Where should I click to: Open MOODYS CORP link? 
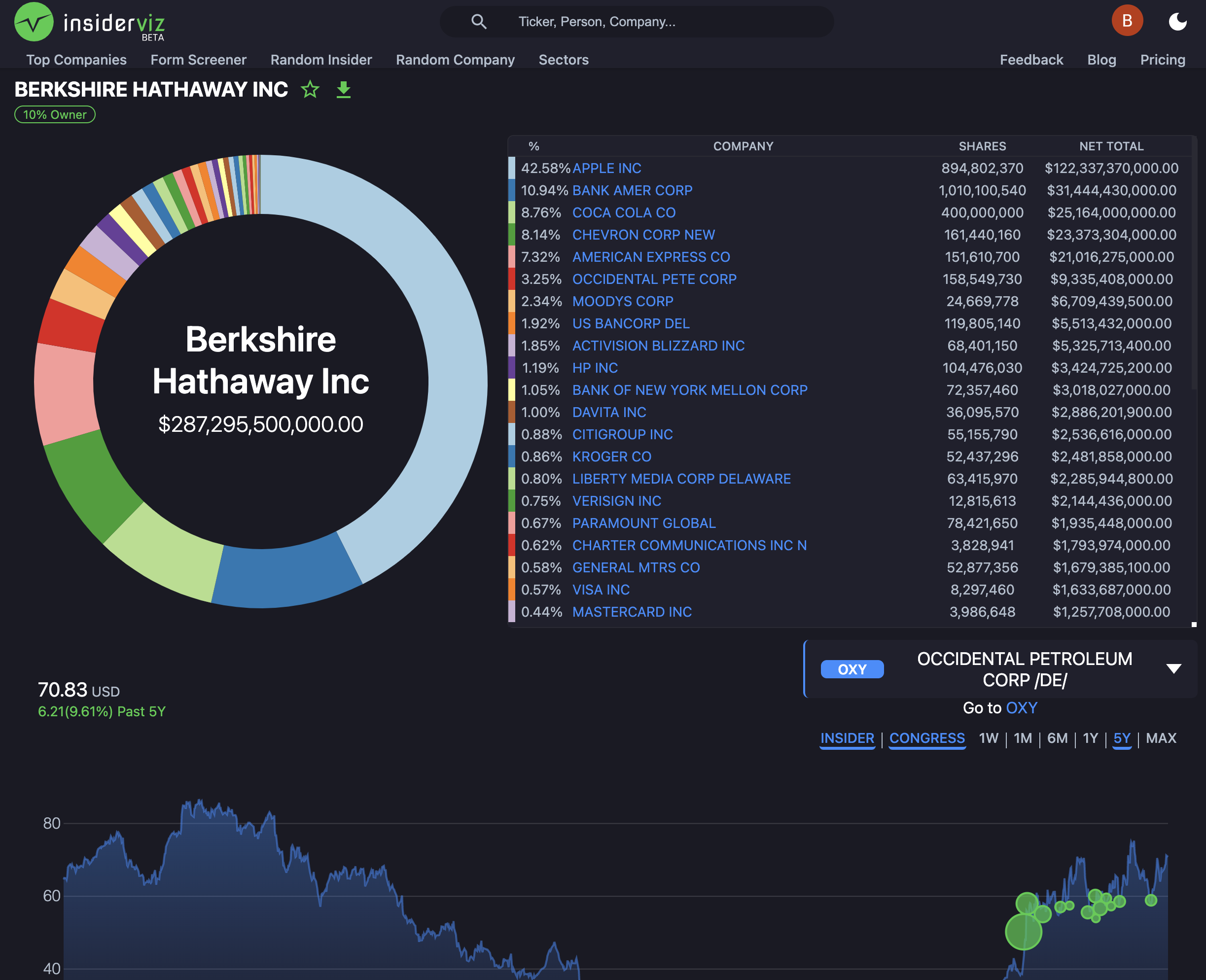[623, 302]
